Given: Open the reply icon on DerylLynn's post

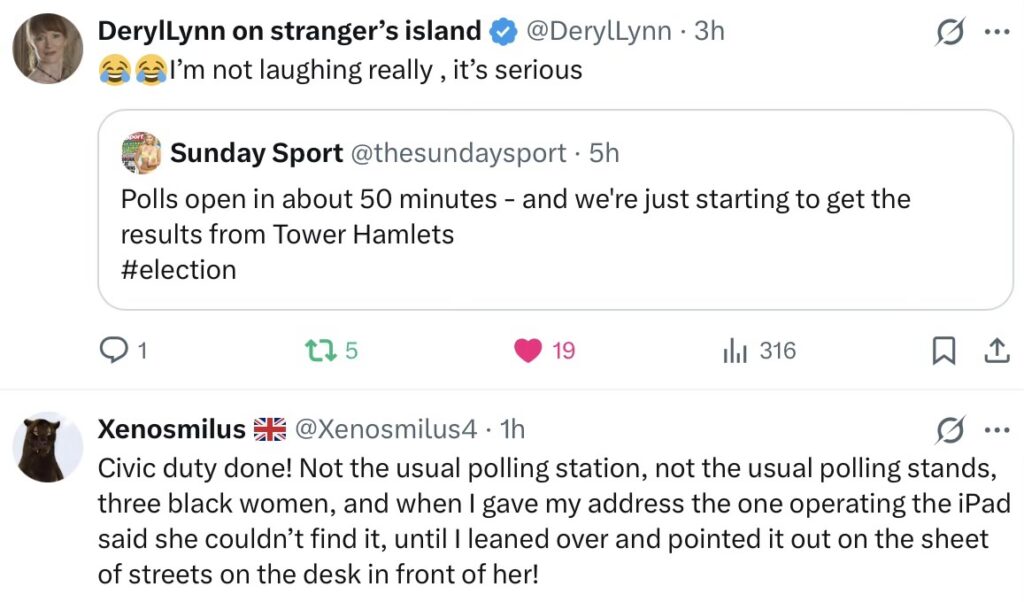Looking at the screenshot, I should 114,351.
